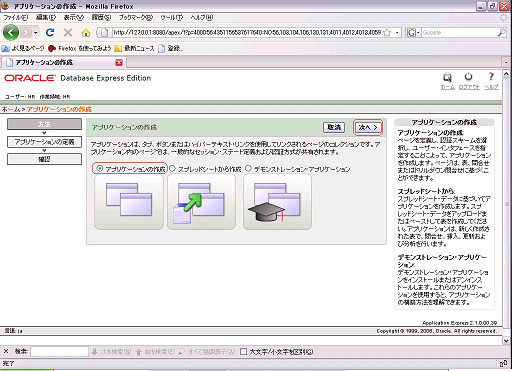Image resolution: width=512 pixels, height=371 pixels.
Task: Click the 前を検索 find previous button
Action: pos(155,351)
